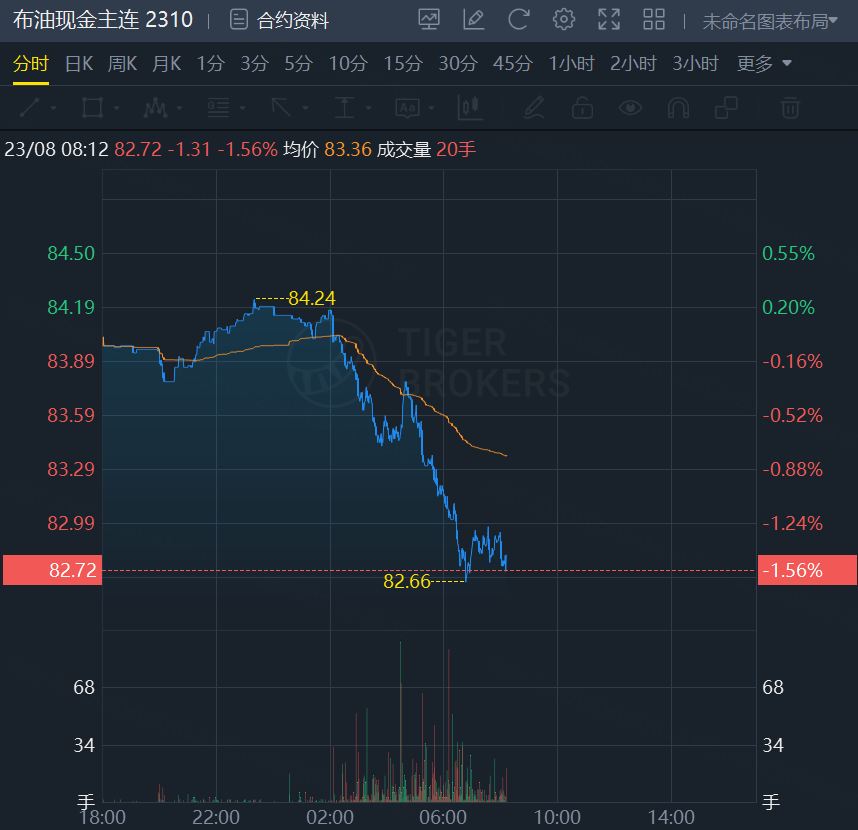Open chart settings gear icon

[564, 19]
